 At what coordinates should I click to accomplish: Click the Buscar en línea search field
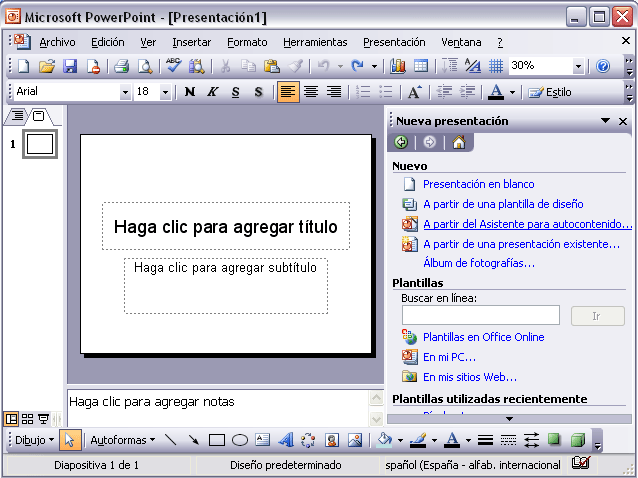click(480, 316)
